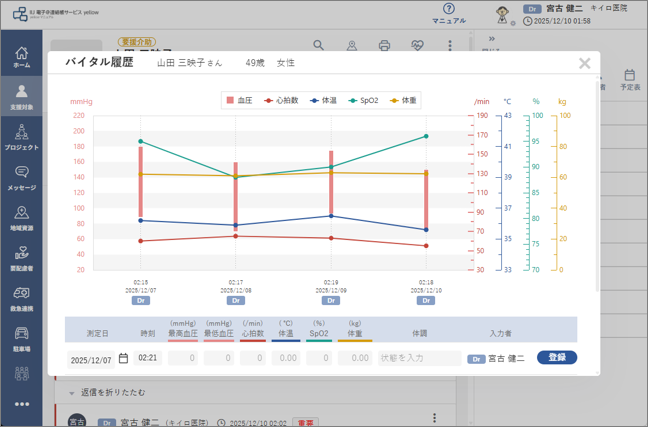
Task: Open 要配慮者 in the sidebar
Action: (21, 258)
